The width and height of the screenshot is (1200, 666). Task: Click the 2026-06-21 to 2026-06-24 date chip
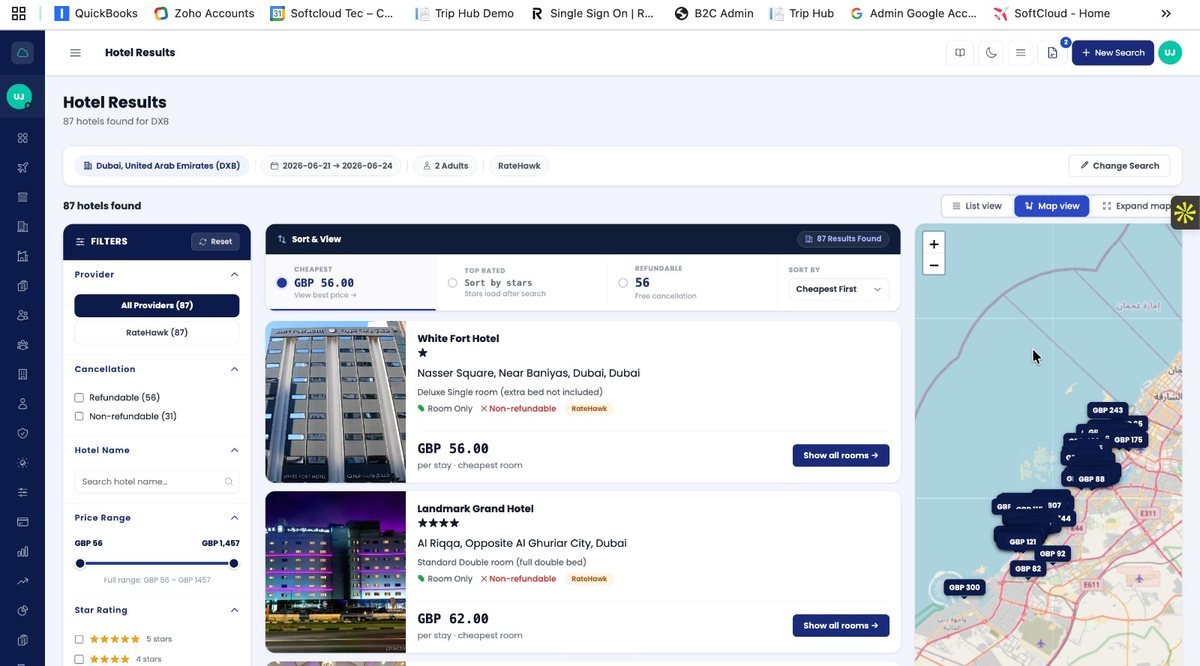coord(331,166)
